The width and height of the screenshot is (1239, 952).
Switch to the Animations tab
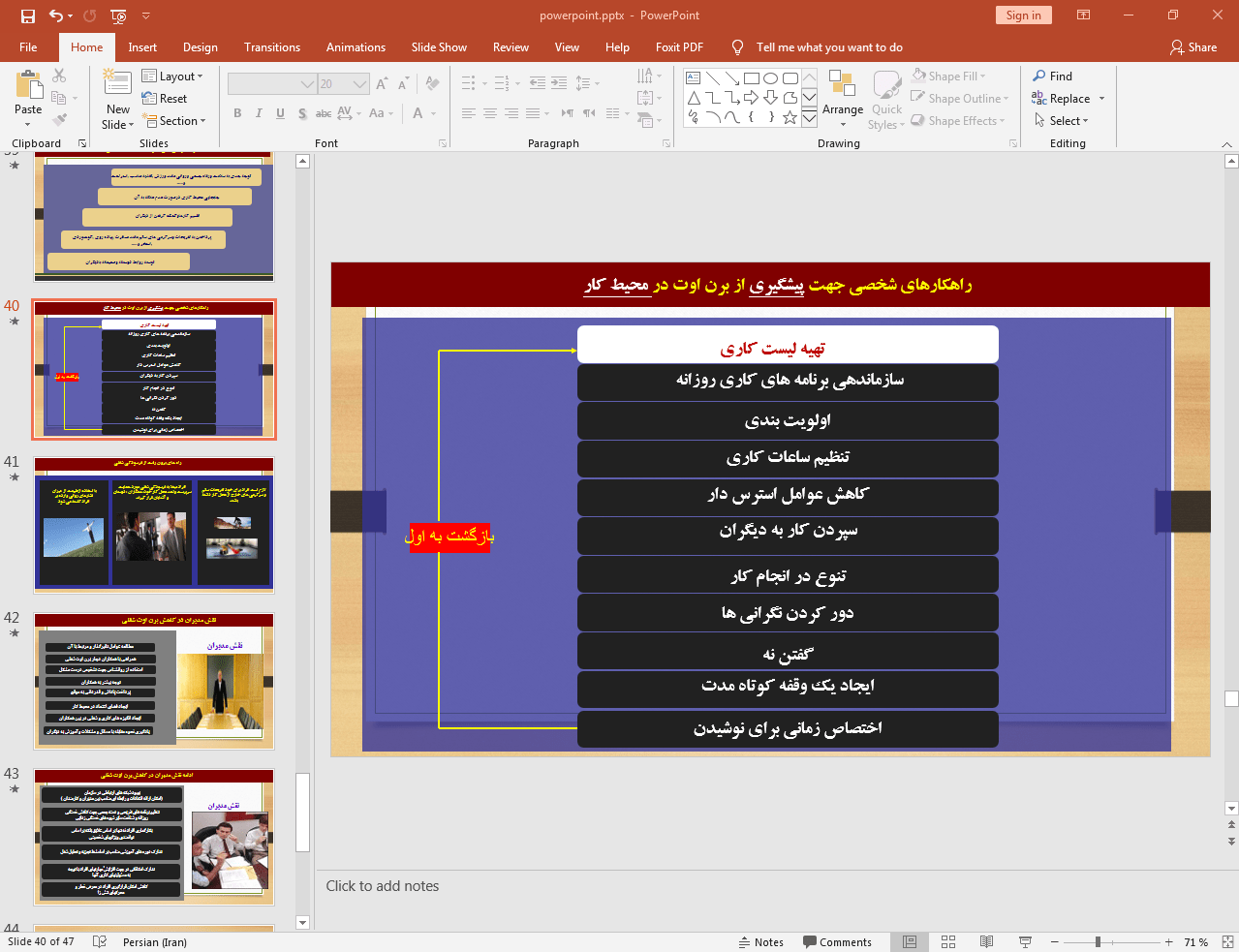coord(356,46)
